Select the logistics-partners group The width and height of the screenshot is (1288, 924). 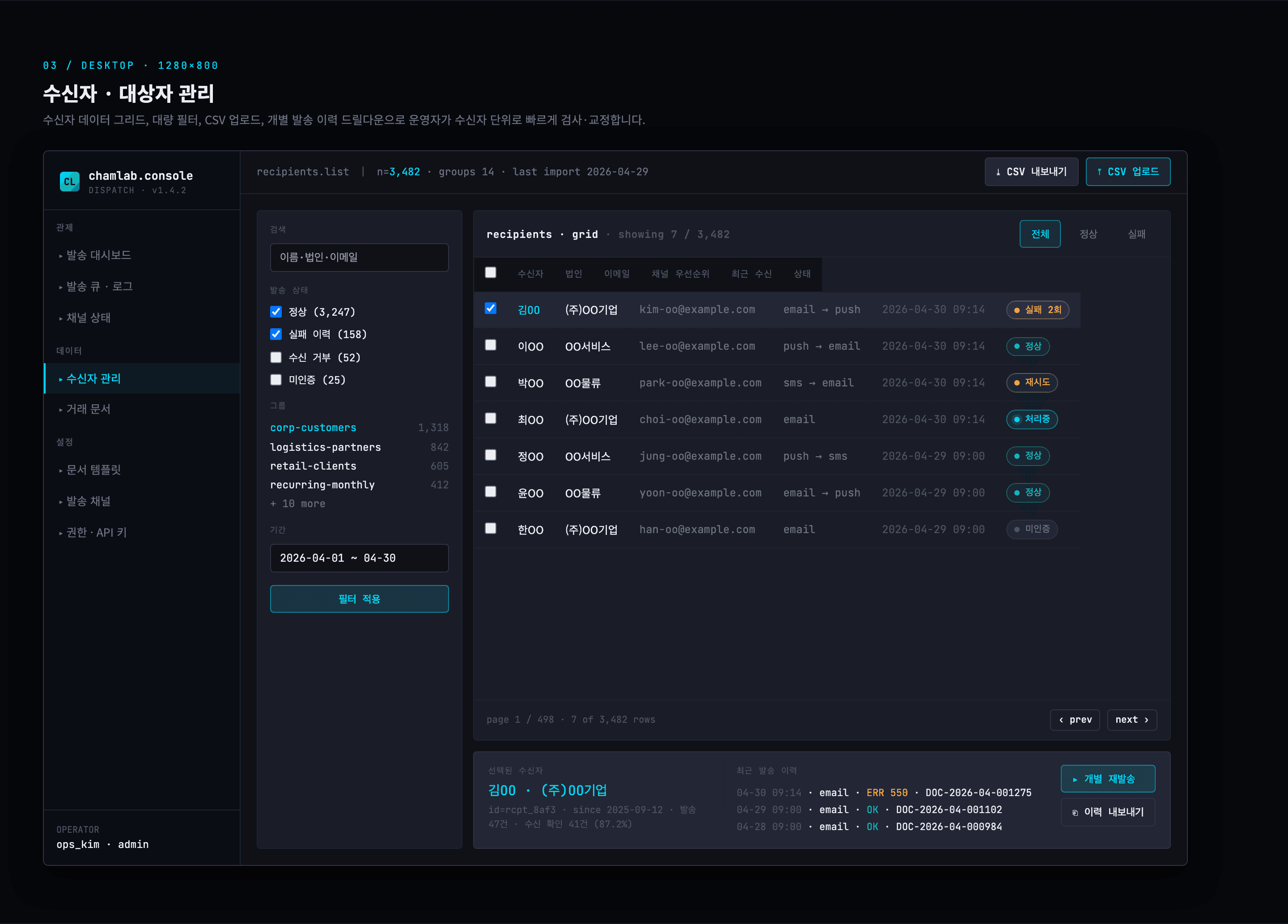(x=360, y=447)
